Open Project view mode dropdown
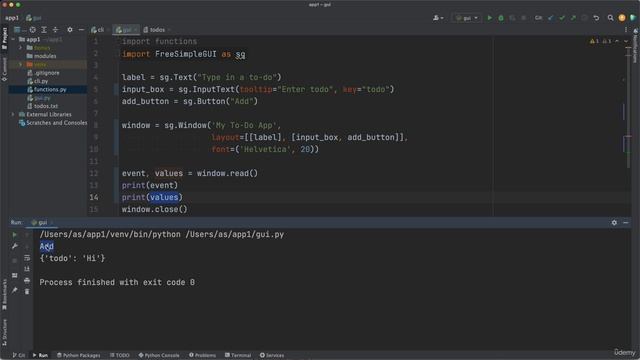 19,30
